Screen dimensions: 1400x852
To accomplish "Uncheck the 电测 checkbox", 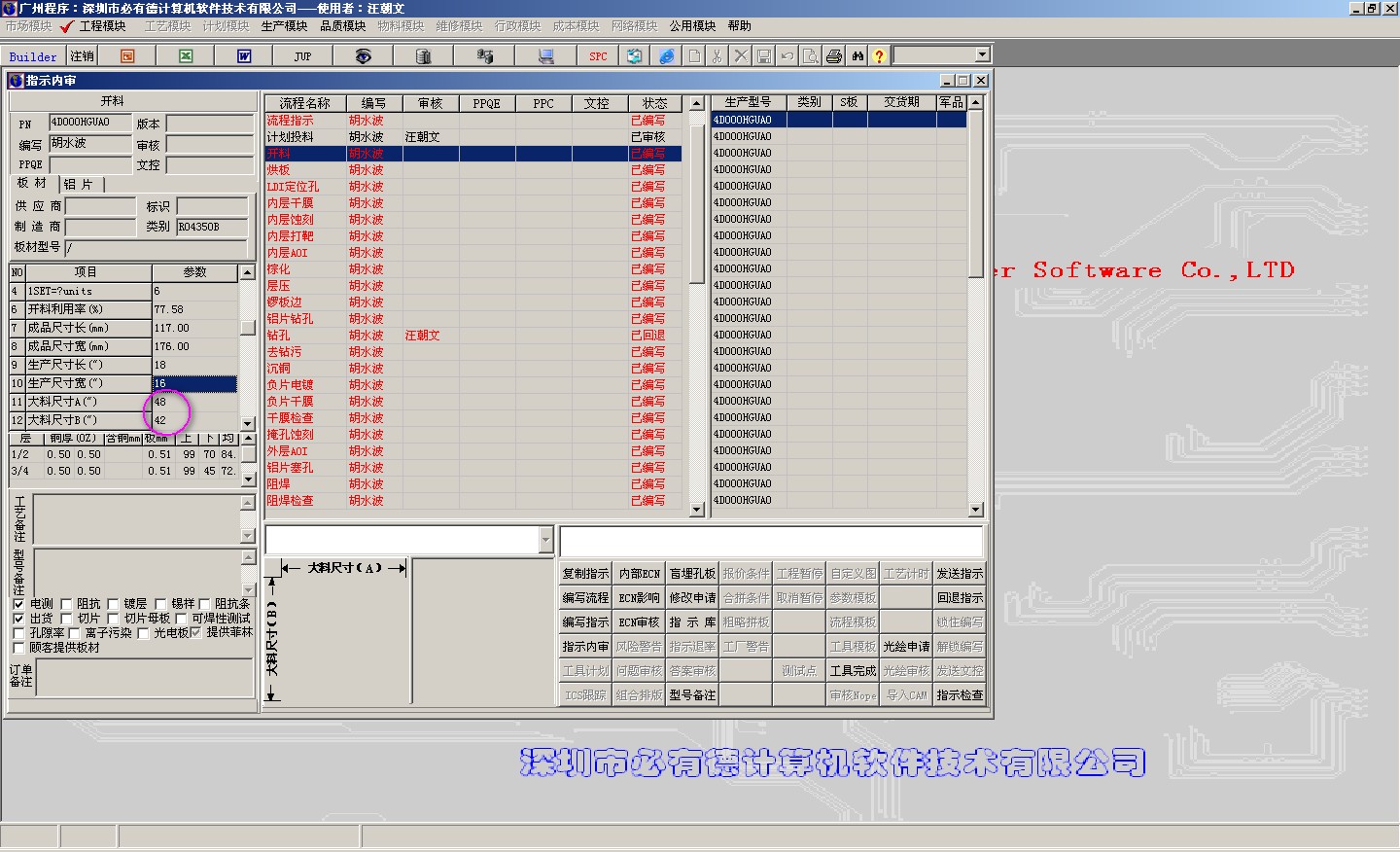I will tap(18, 604).
